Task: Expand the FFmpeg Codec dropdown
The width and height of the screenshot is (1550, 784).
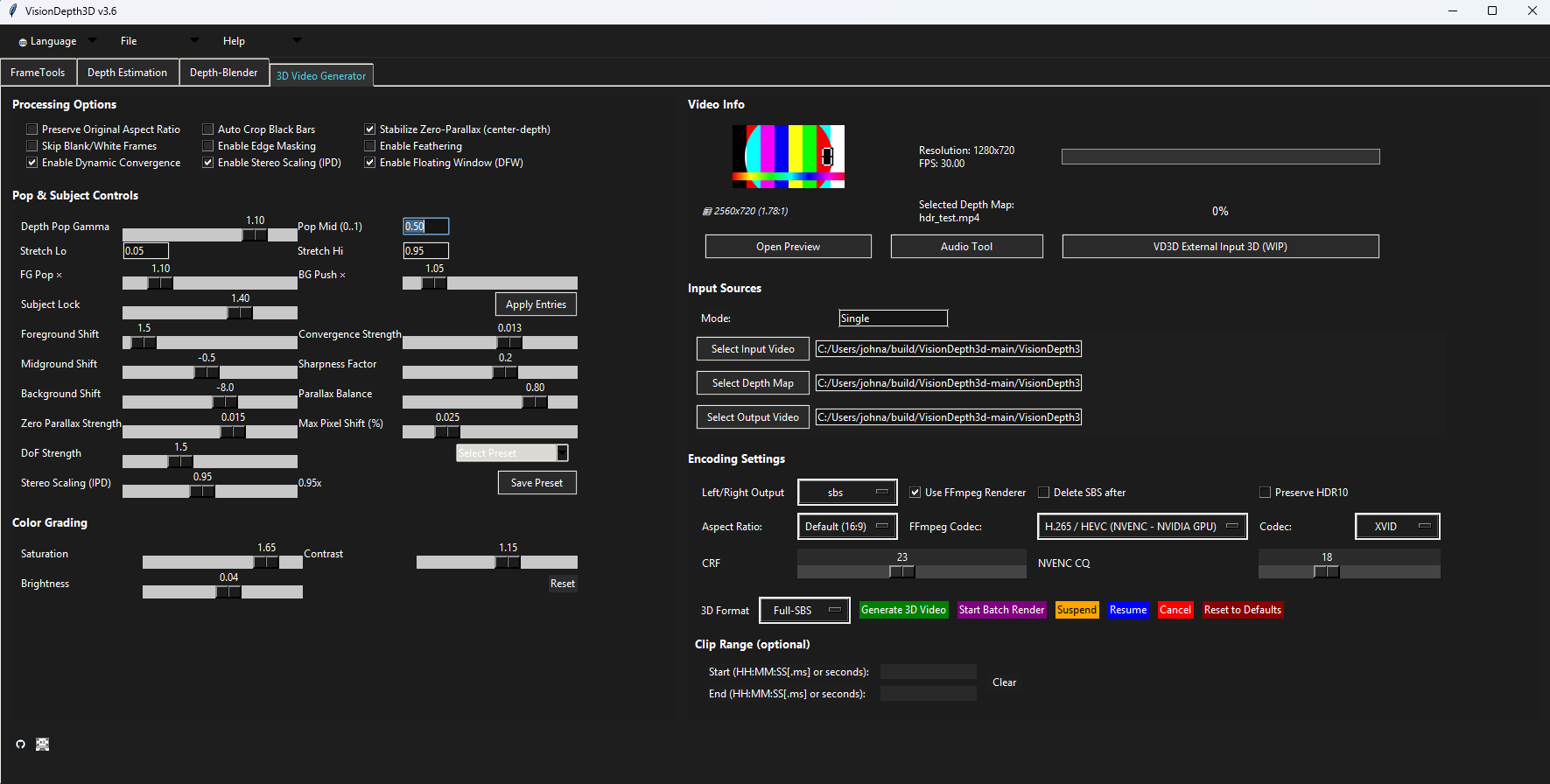Action: tap(1141, 527)
